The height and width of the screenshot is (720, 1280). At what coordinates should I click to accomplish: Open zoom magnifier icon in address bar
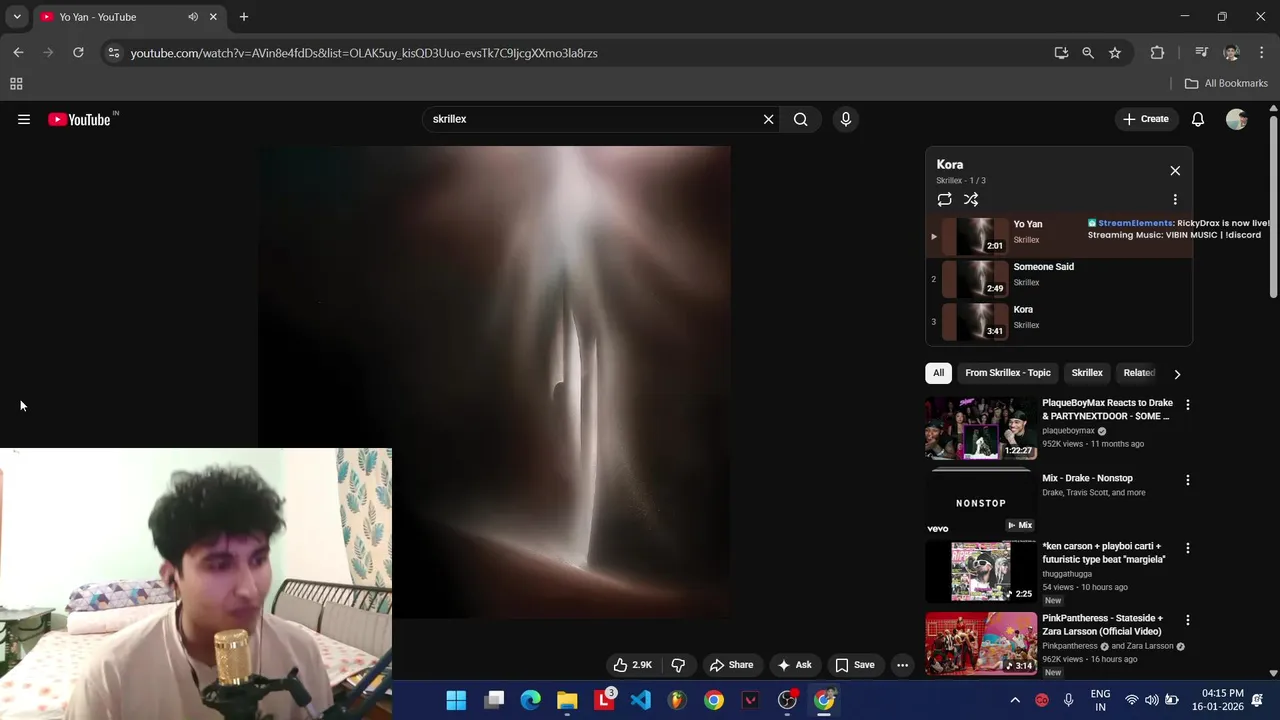coord(1088,53)
